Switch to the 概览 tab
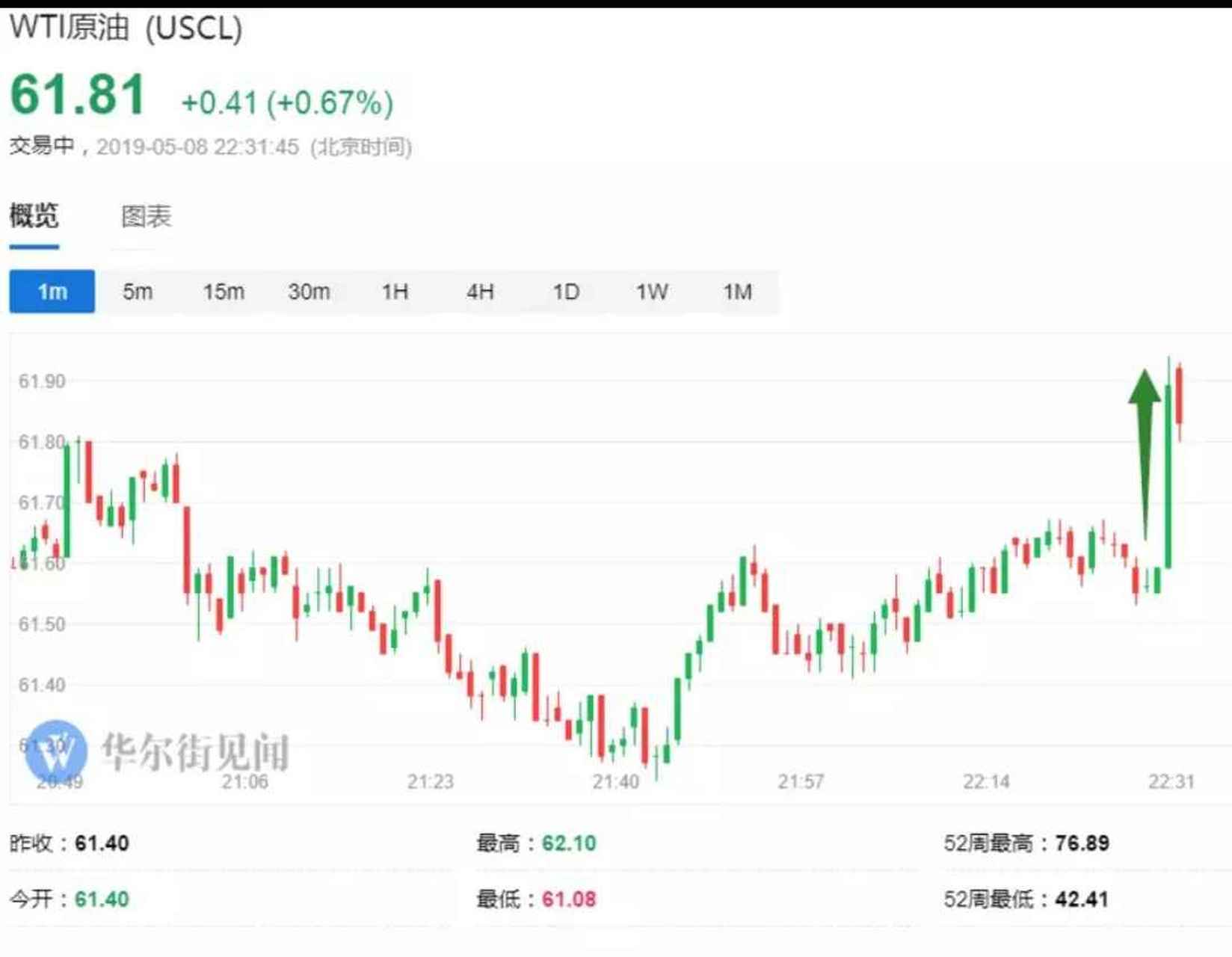 point(34,216)
